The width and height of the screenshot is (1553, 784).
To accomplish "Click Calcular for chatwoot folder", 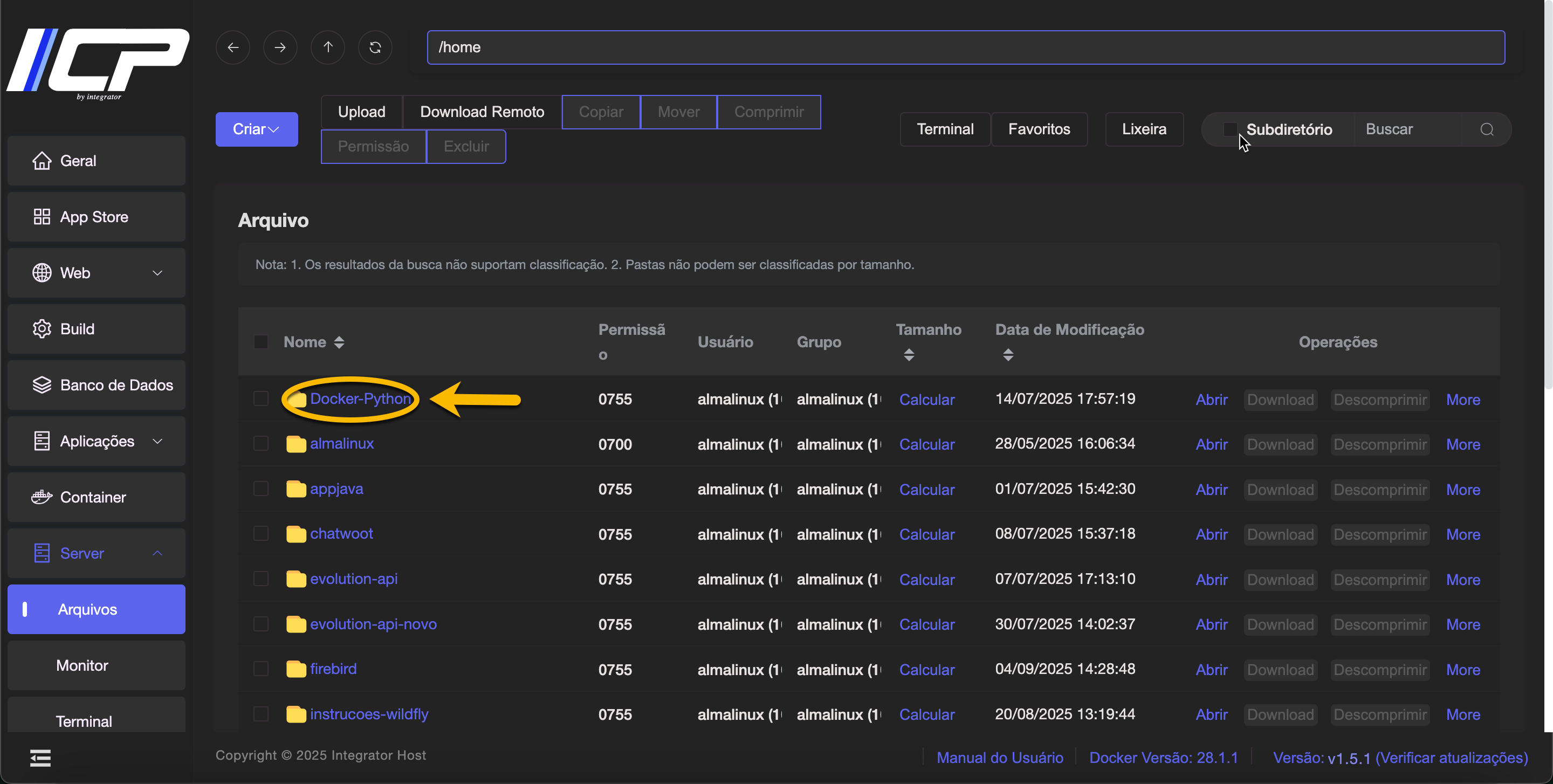I will click(926, 534).
